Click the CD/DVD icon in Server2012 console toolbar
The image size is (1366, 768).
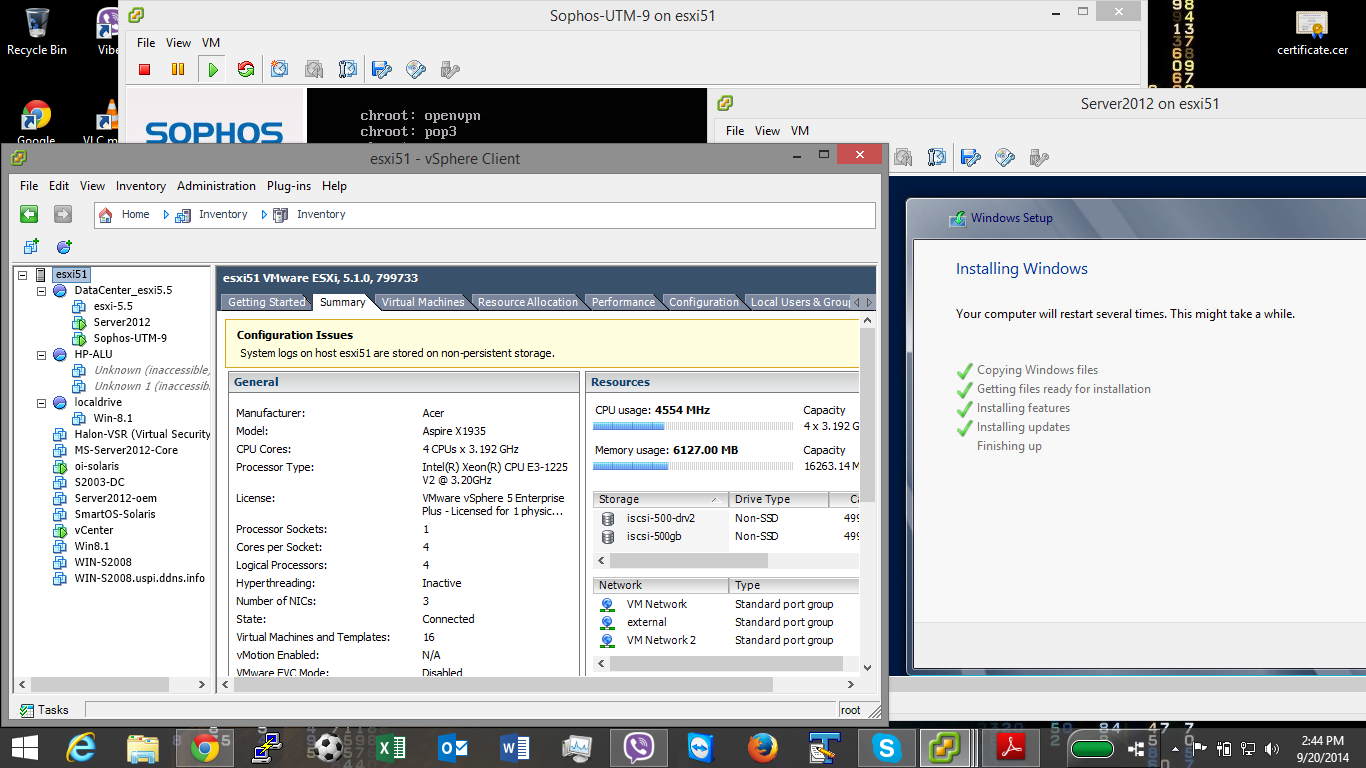1005,157
